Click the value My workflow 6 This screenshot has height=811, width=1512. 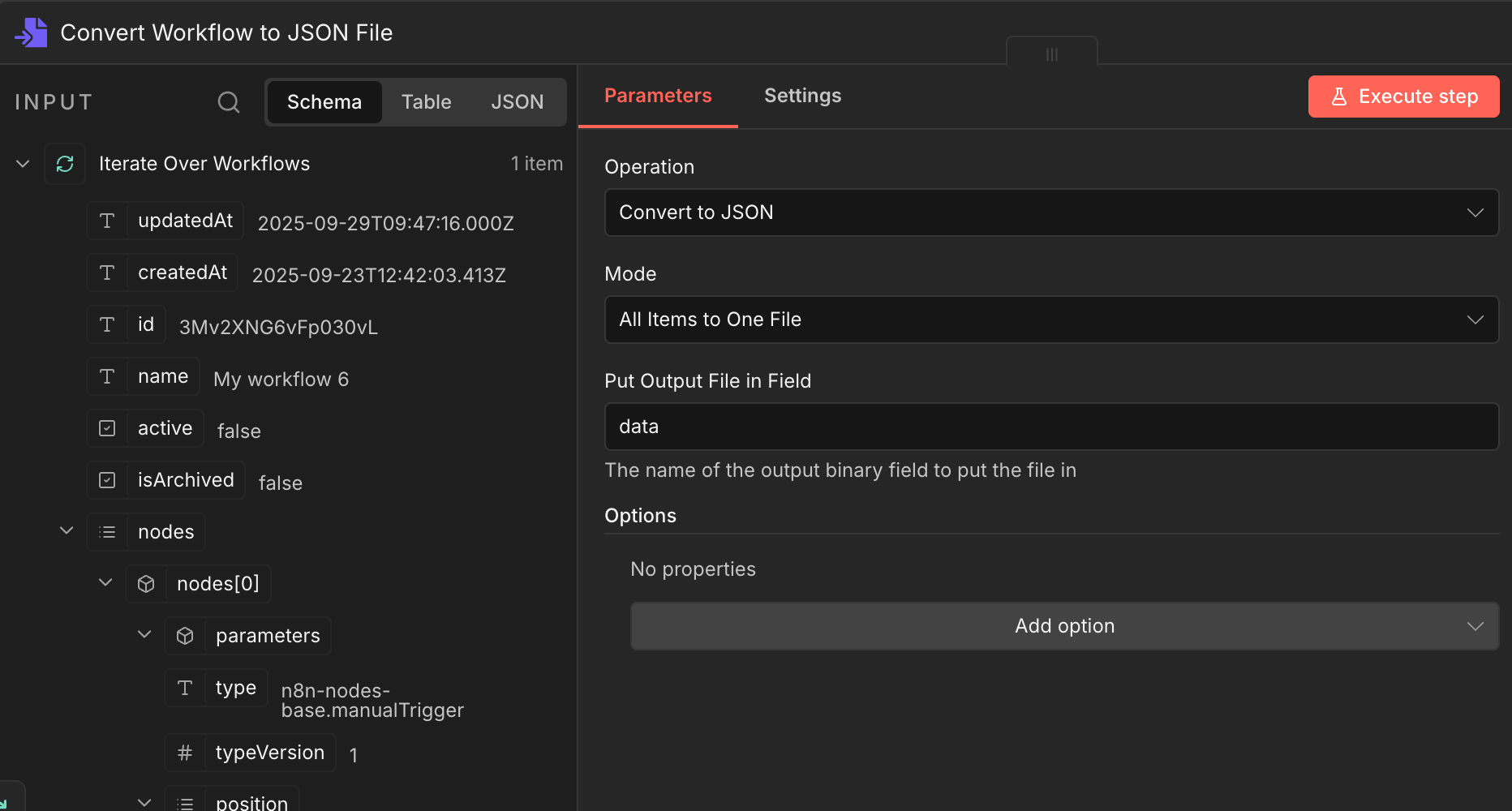[281, 380]
